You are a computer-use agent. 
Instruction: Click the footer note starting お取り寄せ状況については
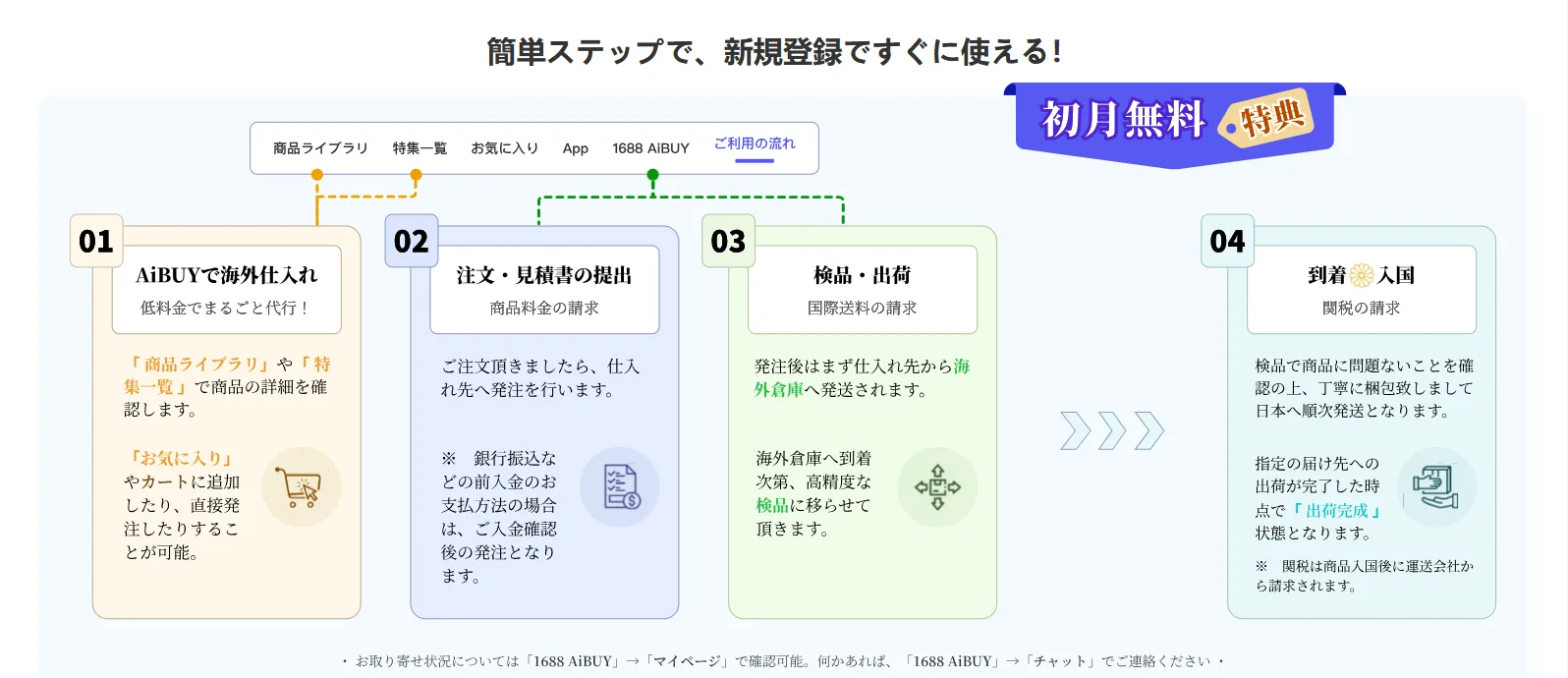(x=783, y=661)
